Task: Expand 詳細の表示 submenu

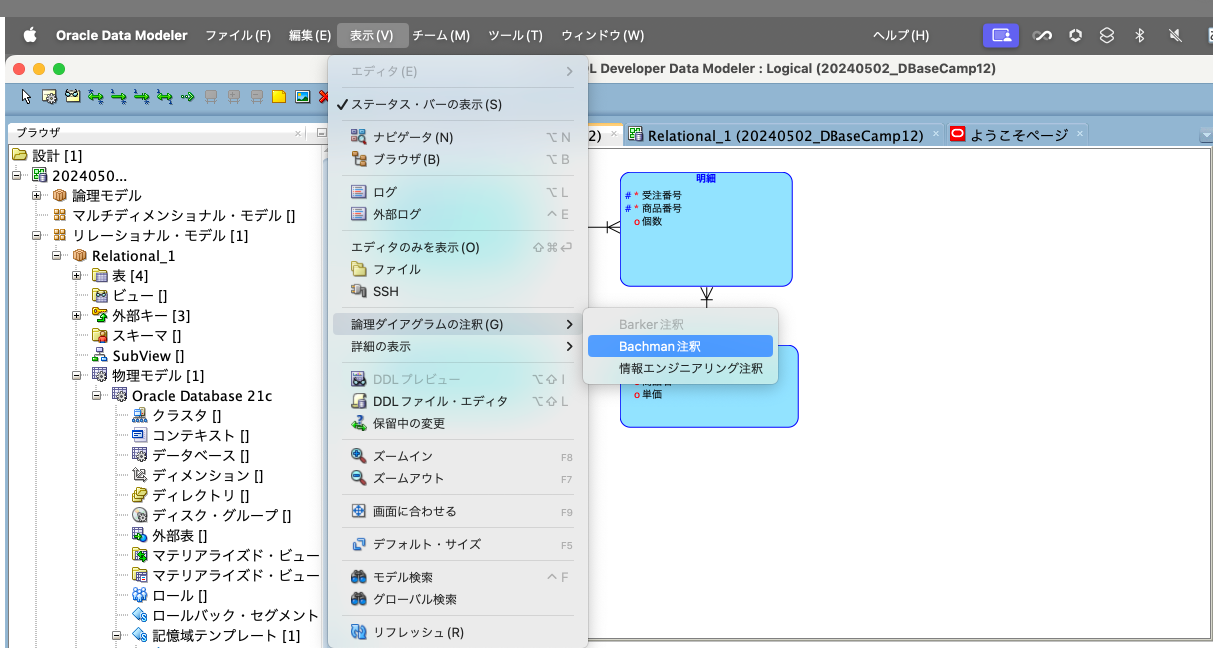Action: pos(459,346)
